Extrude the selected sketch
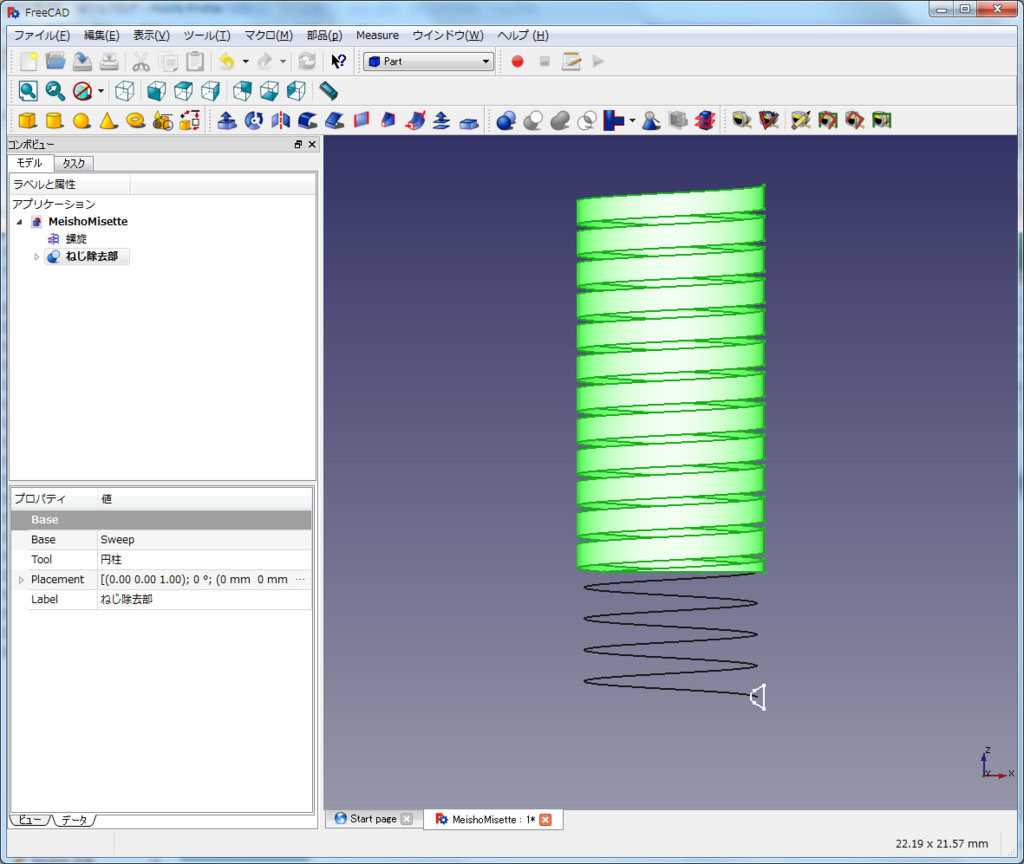The height and width of the screenshot is (864, 1024). pos(227,120)
